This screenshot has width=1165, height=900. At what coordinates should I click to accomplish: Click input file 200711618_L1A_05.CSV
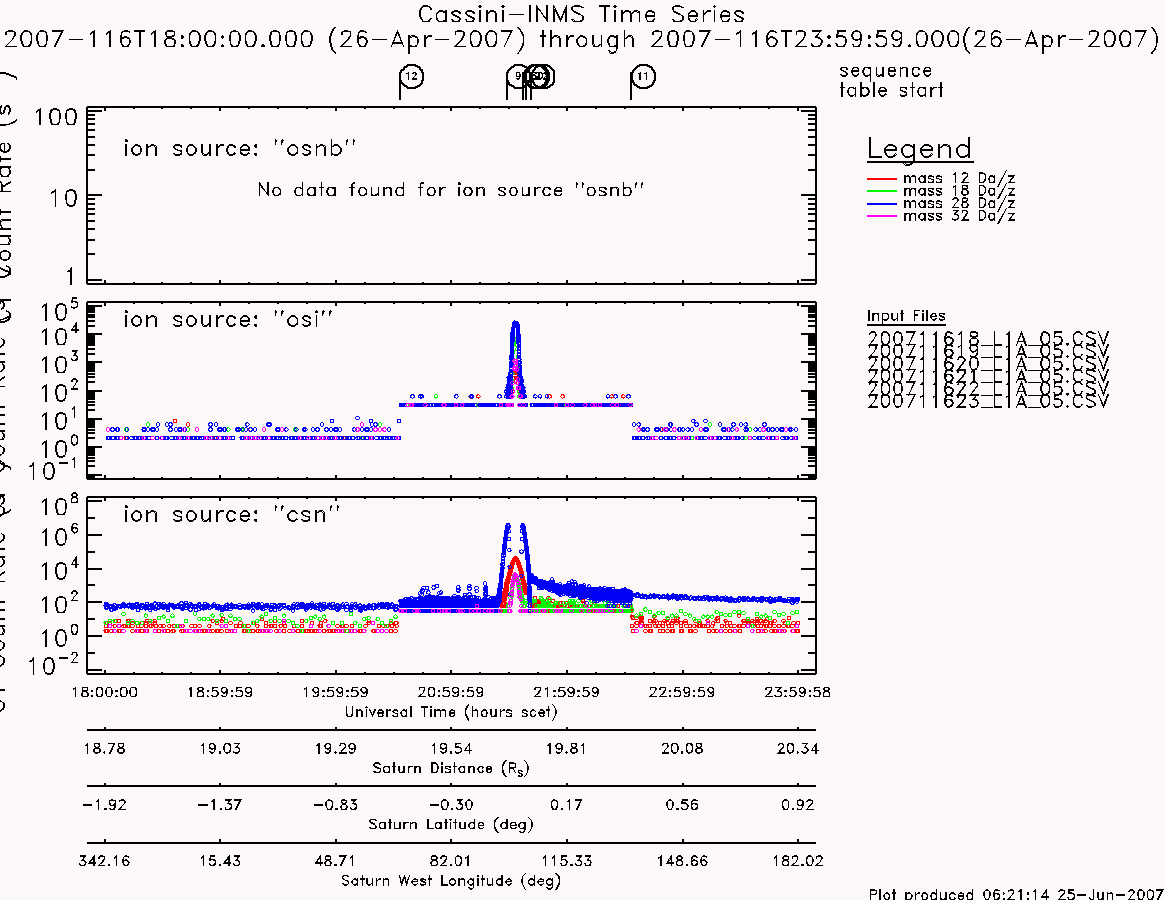pyautogui.click(x=987, y=339)
